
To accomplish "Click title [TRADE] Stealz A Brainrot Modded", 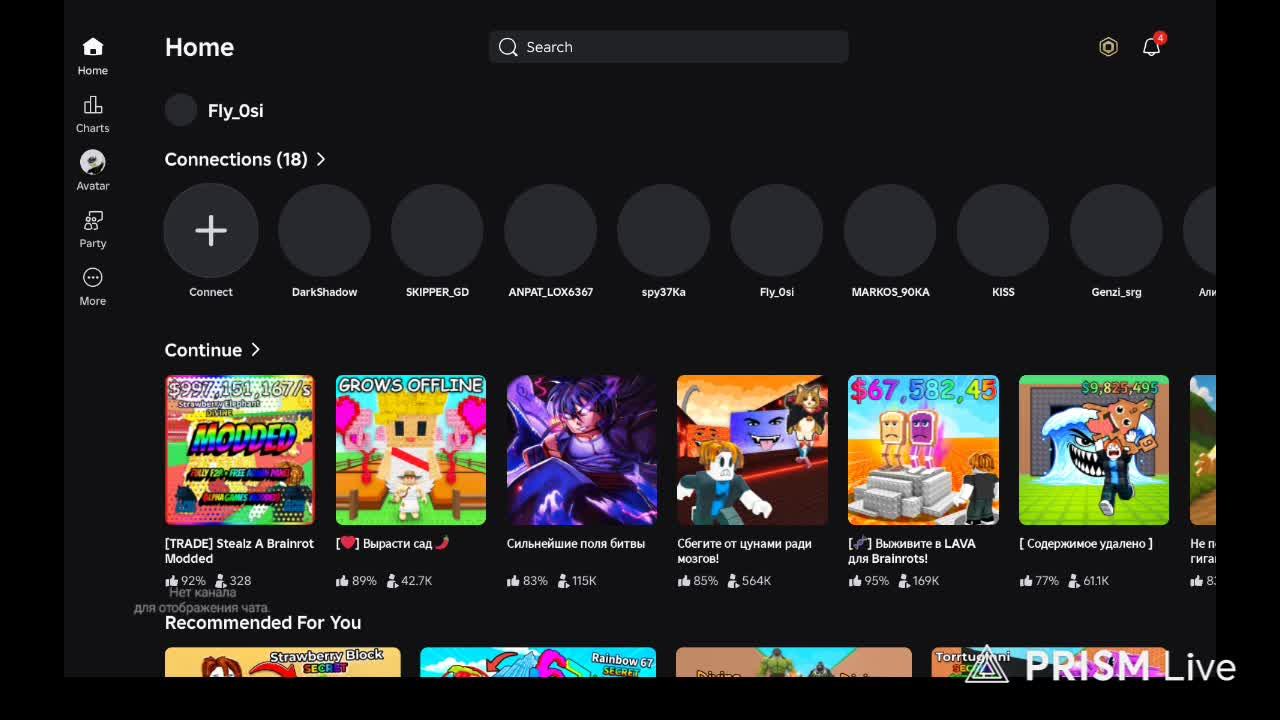I will pyautogui.click(x=239, y=551).
